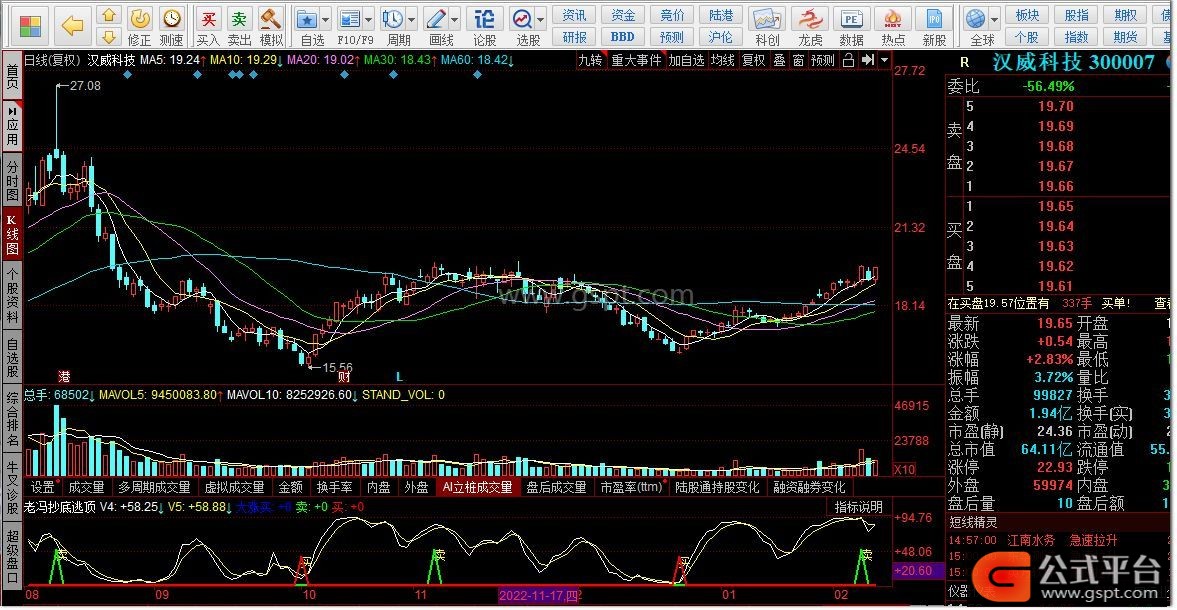
Task: Switch to the 首页 sidebar tab
Action: tap(12, 76)
